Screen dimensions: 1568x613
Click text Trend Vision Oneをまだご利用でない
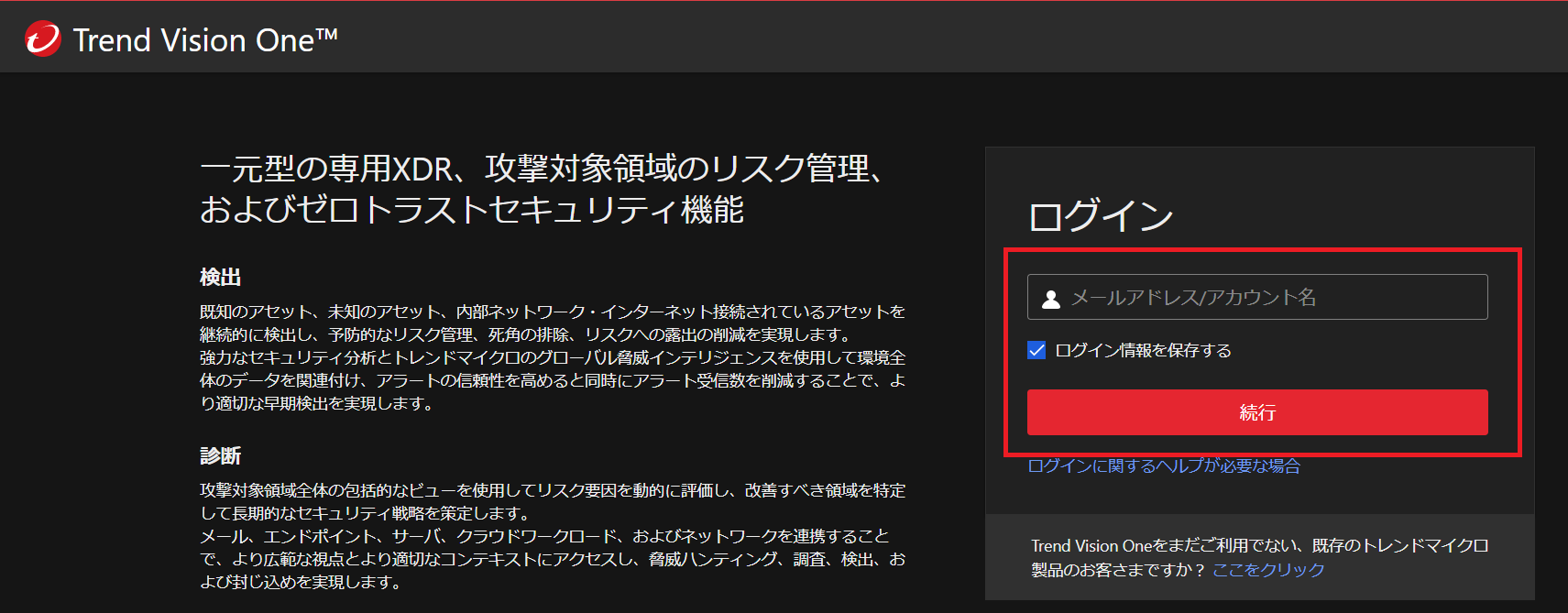click(x=1162, y=546)
